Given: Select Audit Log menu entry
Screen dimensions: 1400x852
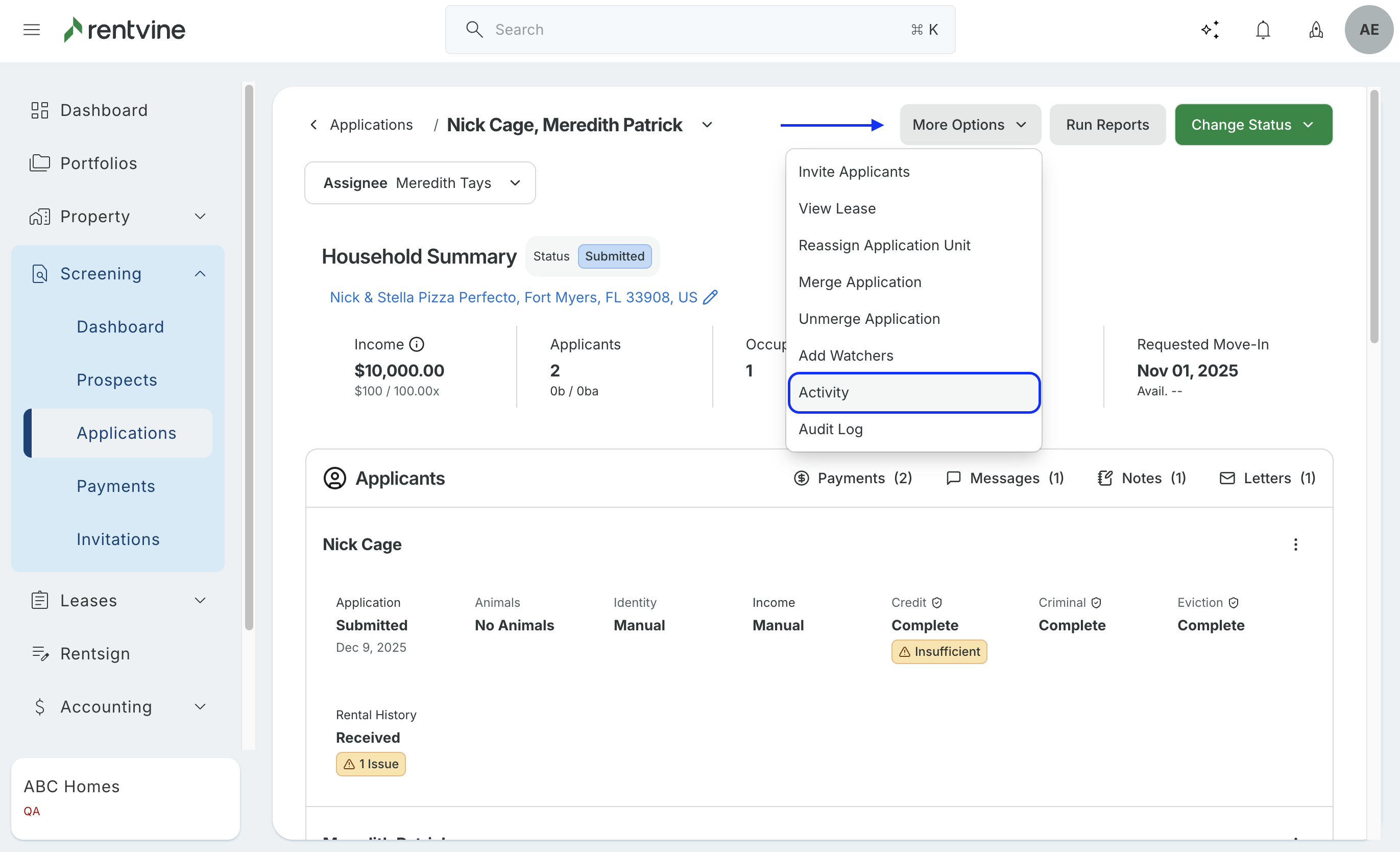Looking at the screenshot, I should tap(830, 429).
